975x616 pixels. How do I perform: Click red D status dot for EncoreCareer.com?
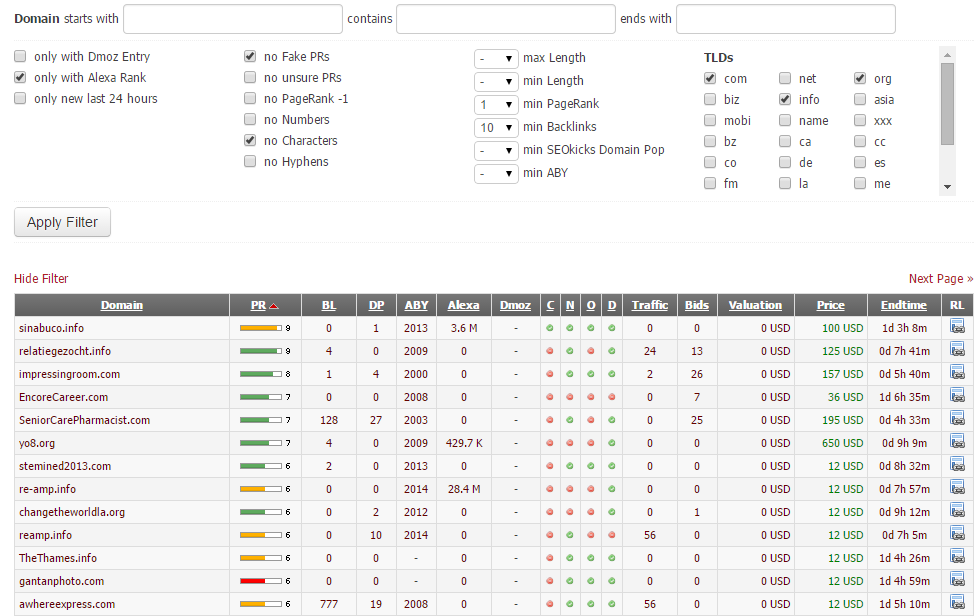612,397
